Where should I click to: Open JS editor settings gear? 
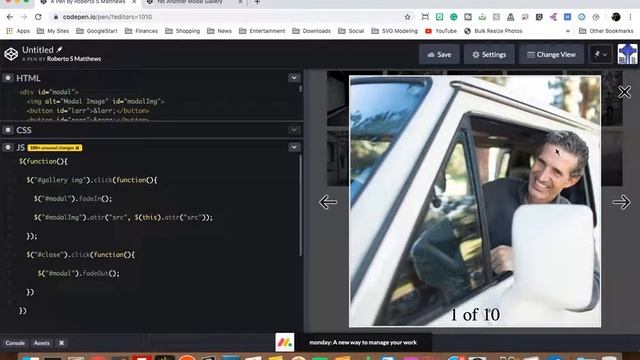click(8, 147)
